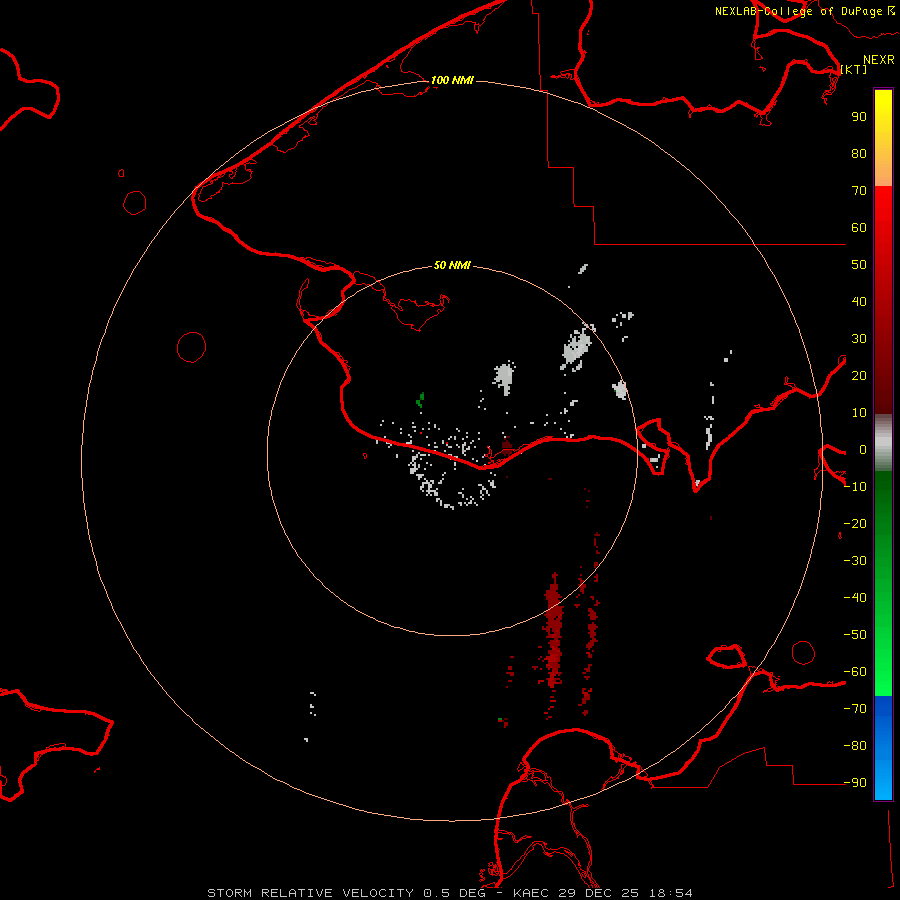Screen dimensions: 900x900
Task: Pick the green segment of the color bar
Action: coord(883,583)
